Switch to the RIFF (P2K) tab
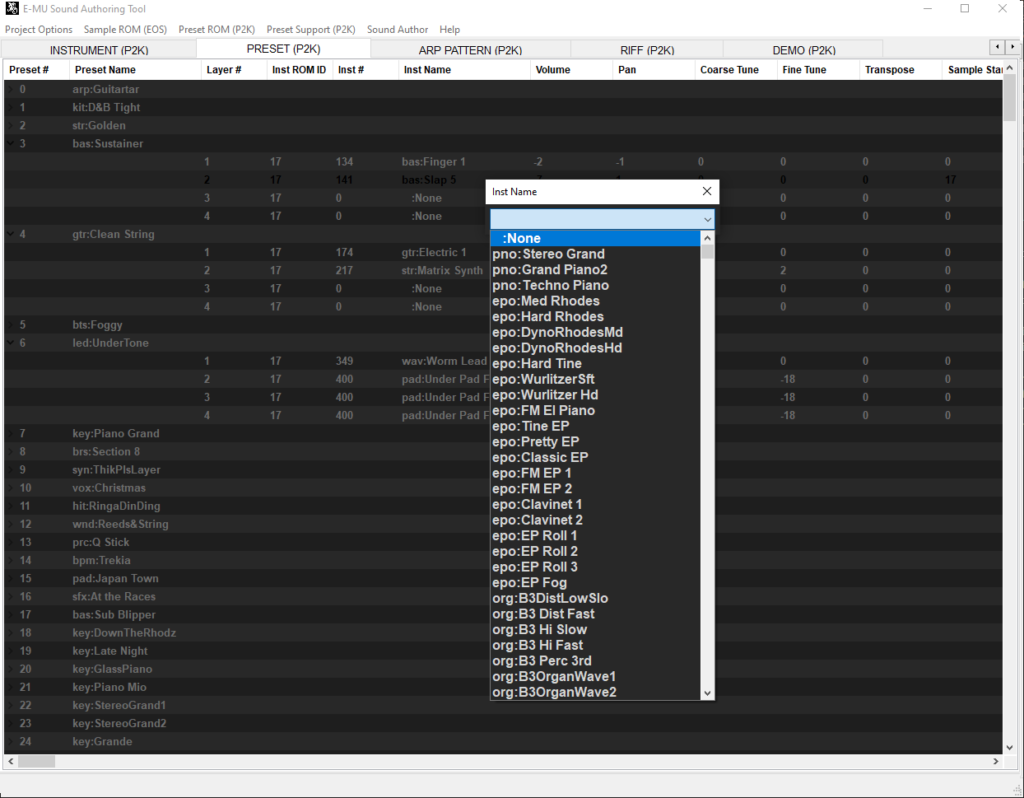The height and width of the screenshot is (798, 1024). click(647, 50)
